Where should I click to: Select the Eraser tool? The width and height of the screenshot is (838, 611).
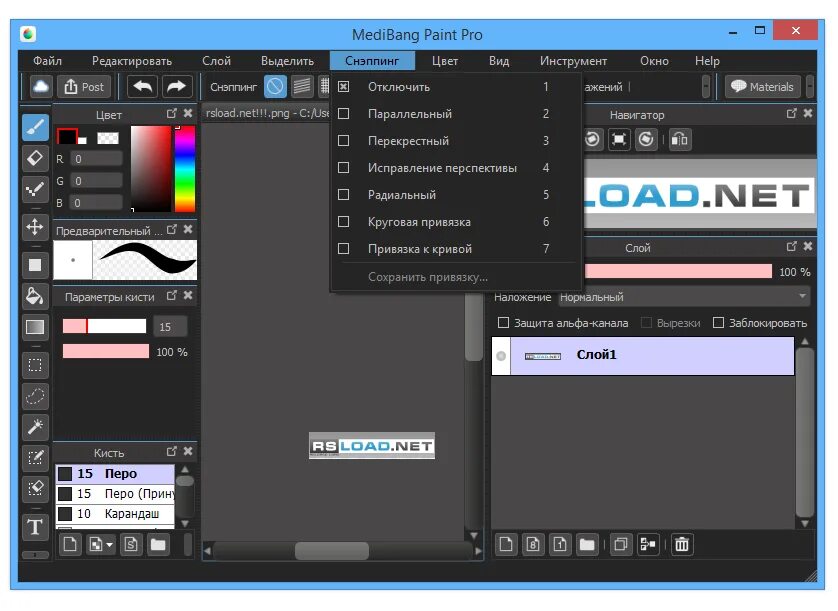click(35, 158)
